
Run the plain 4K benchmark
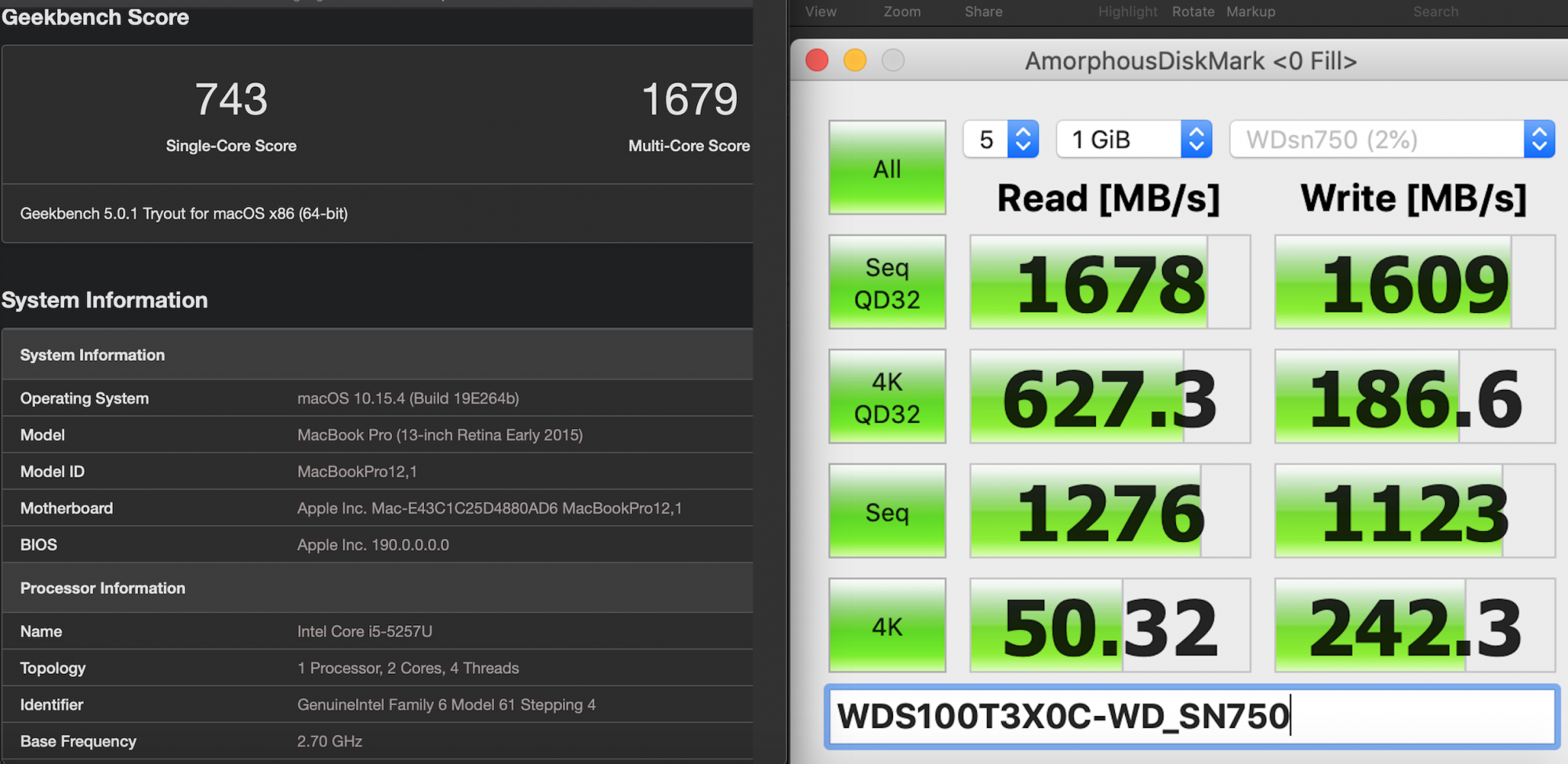pos(887,626)
